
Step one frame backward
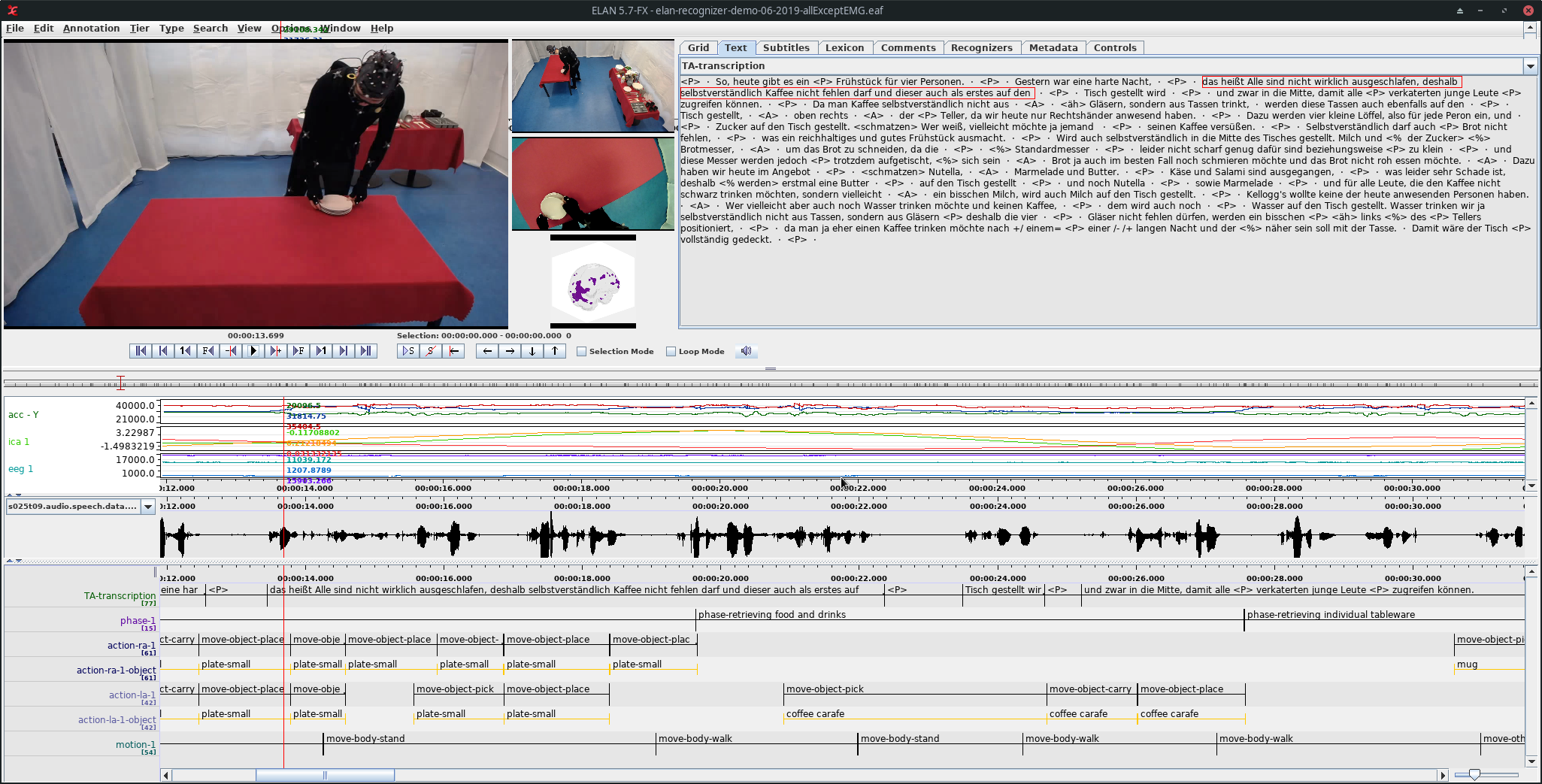[208, 351]
